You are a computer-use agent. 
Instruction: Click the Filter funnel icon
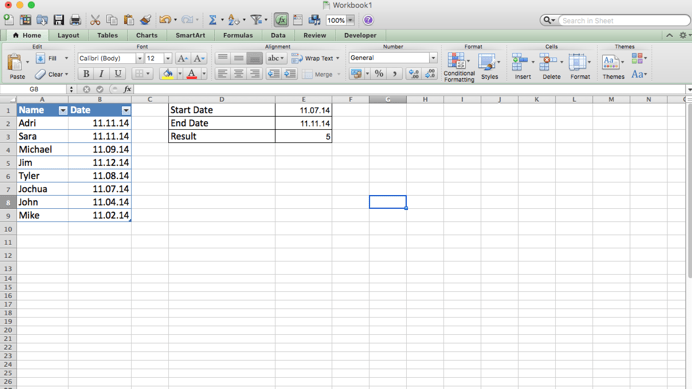click(256, 20)
